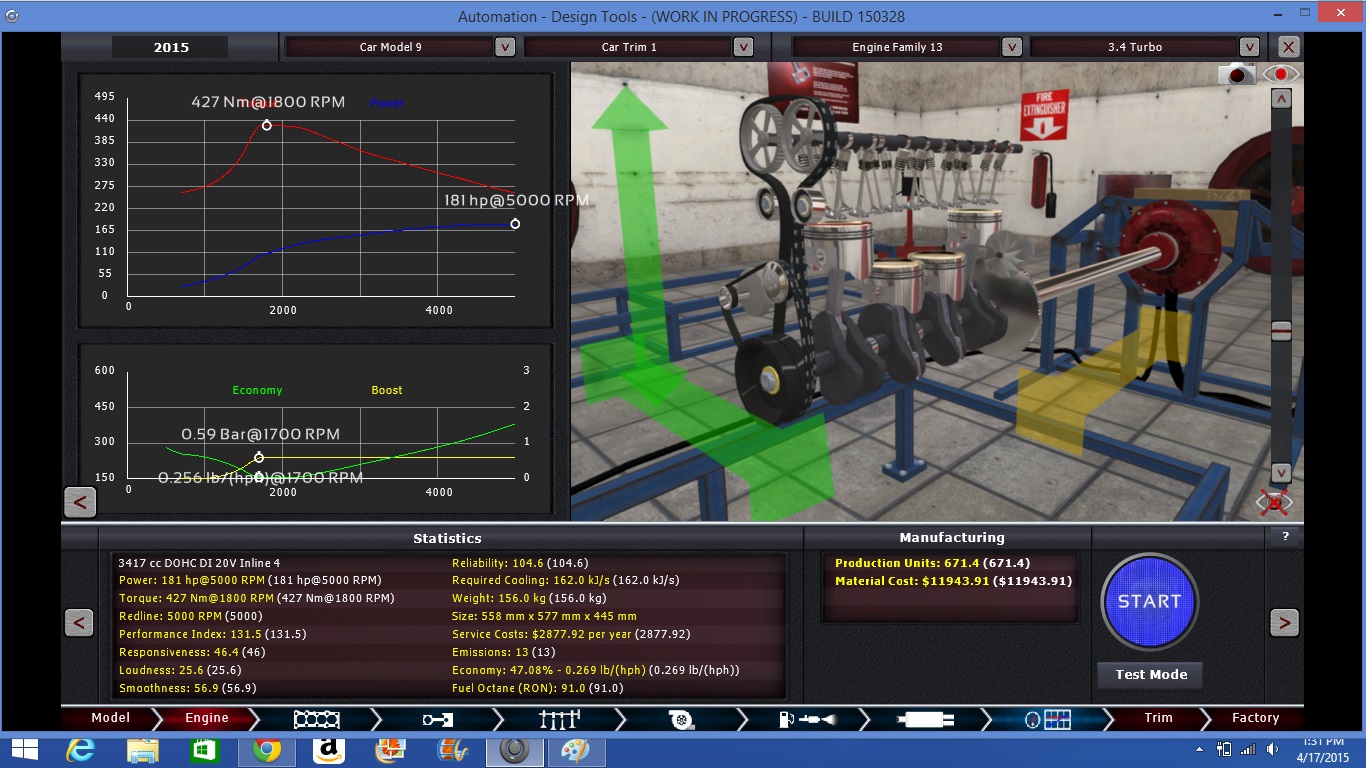
Task: Click the boost marker at 1700 RPM
Action: click(x=259, y=457)
